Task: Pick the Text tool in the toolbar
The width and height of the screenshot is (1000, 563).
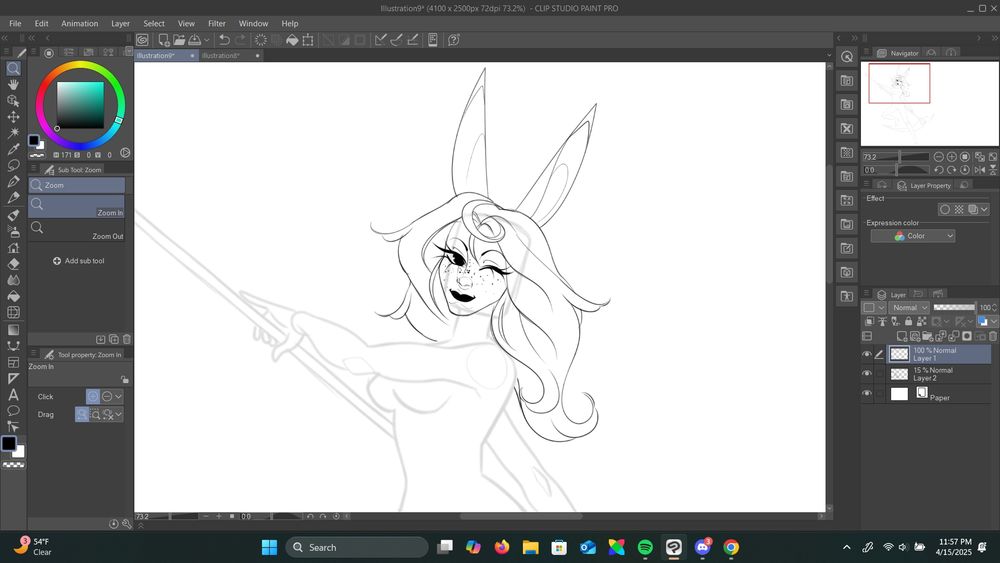Action: pyautogui.click(x=14, y=394)
